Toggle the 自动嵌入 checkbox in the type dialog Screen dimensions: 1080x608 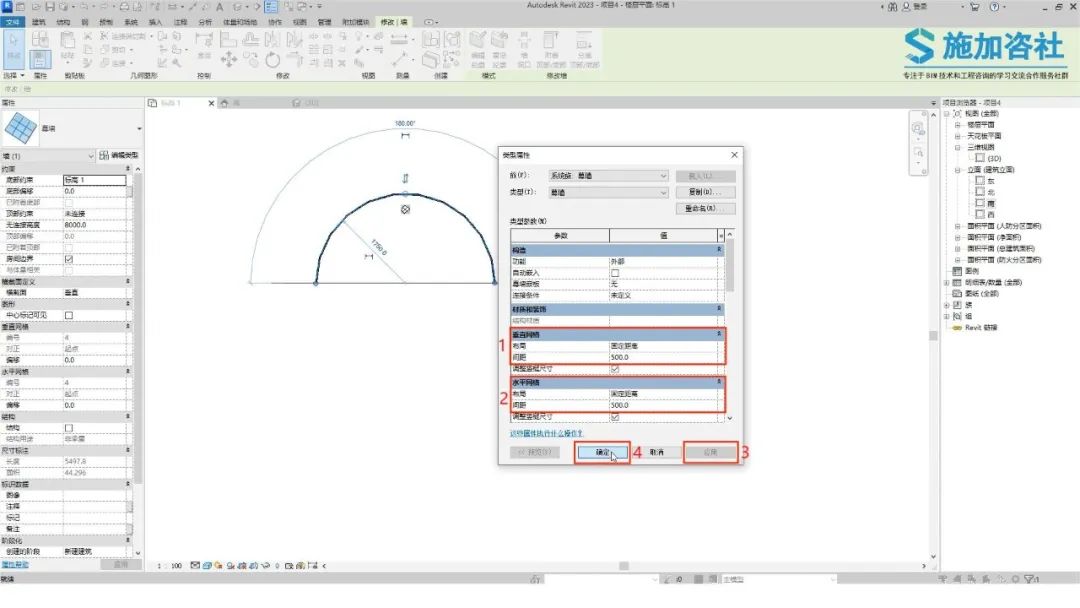[x=615, y=273]
